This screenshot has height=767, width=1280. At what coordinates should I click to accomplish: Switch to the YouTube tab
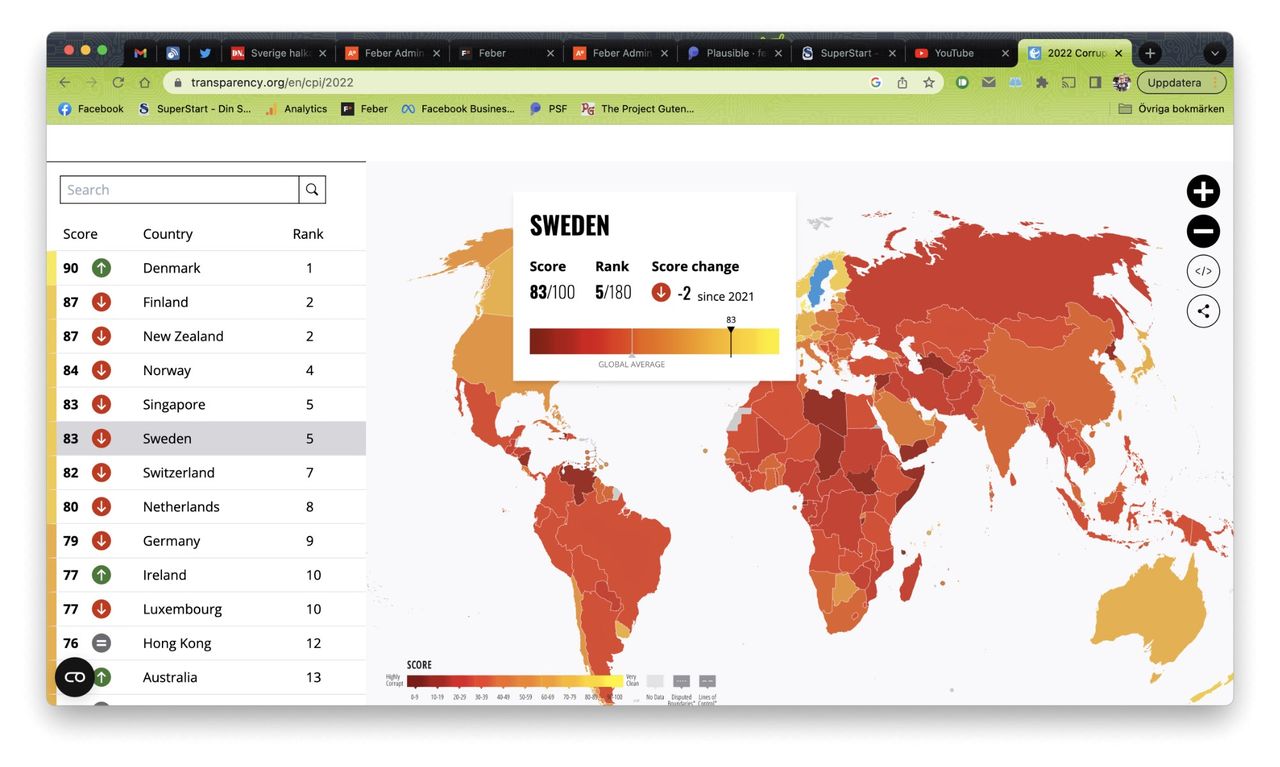tap(953, 53)
